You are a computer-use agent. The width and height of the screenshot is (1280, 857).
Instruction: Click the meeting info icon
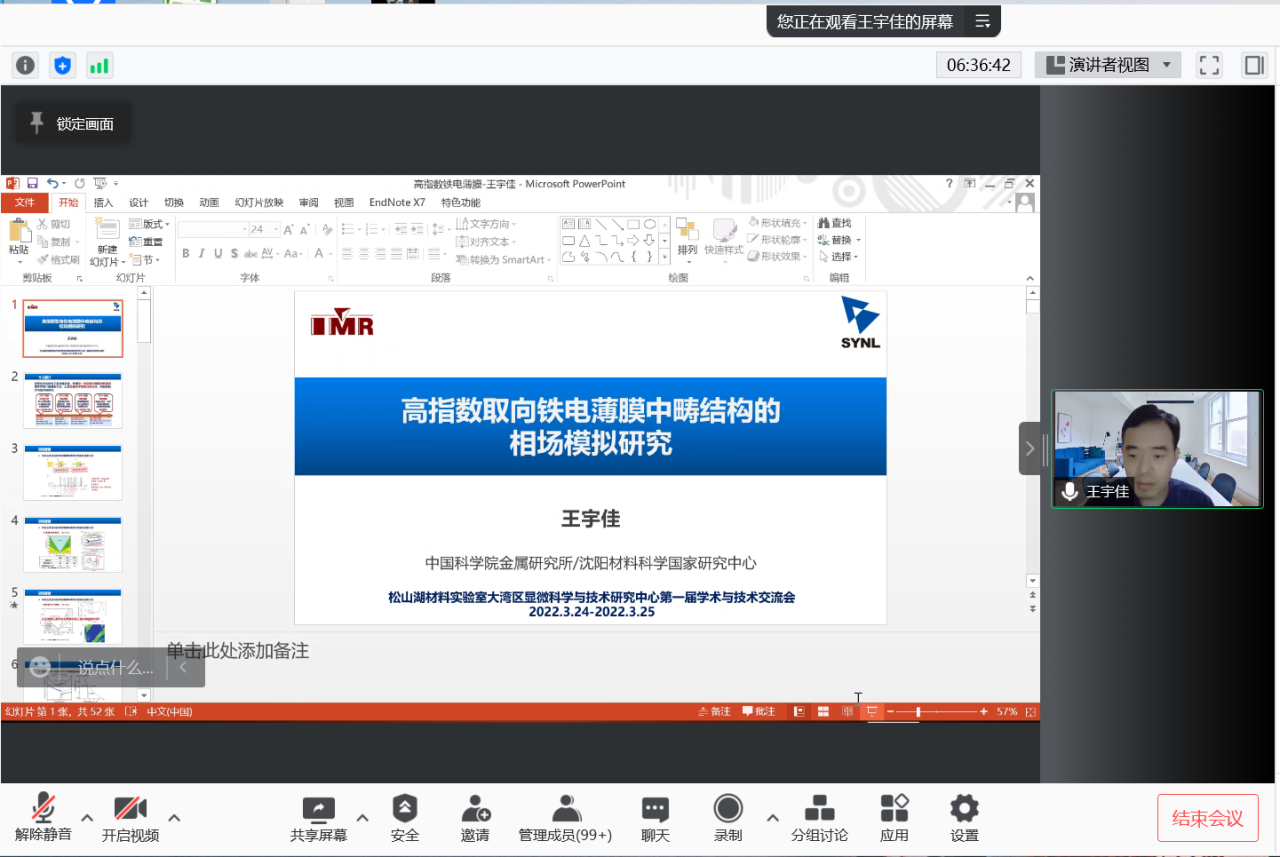tap(26, 66)
